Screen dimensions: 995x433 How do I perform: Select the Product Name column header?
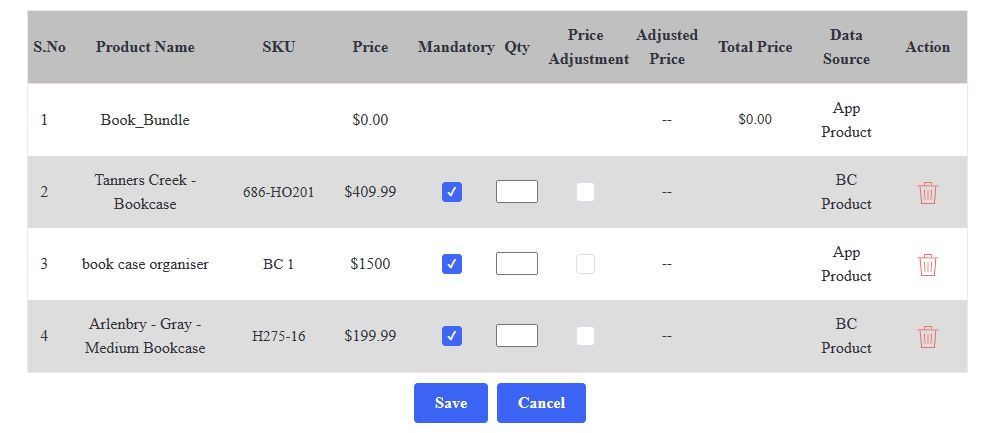click(145, 47)
